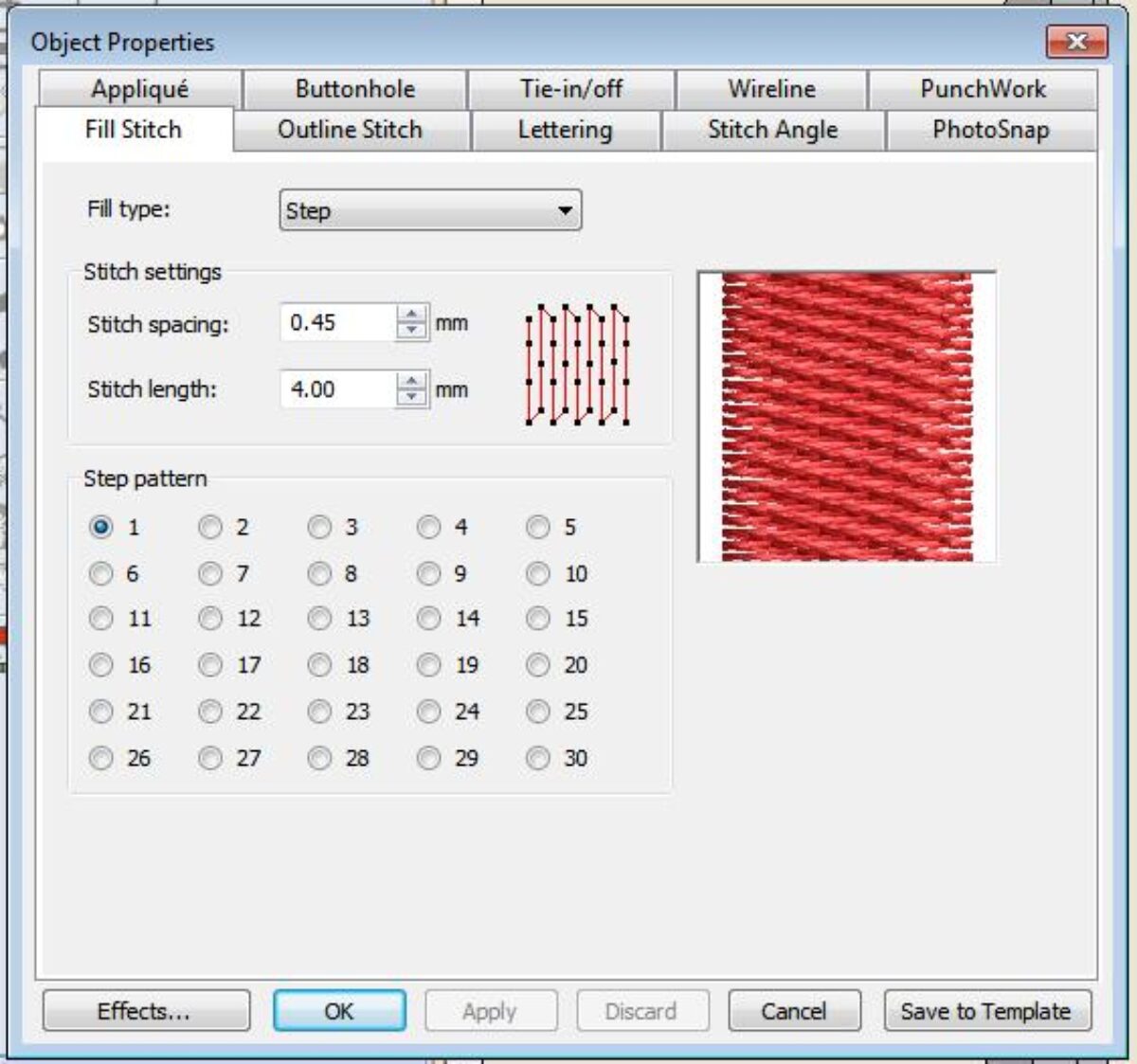1137x1064 pixels.
Task: Choose step pattern 6
Action: [x=101, y=573]
